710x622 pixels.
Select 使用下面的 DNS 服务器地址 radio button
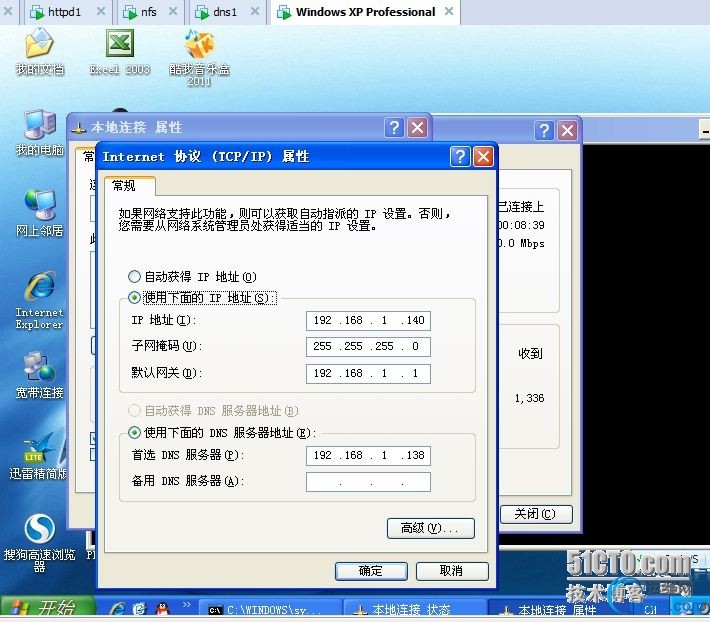[134, 432]
